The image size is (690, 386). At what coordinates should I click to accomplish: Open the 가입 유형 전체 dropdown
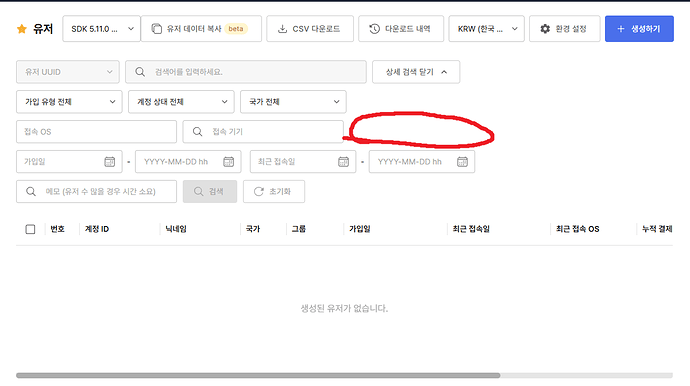coord(69,102)
